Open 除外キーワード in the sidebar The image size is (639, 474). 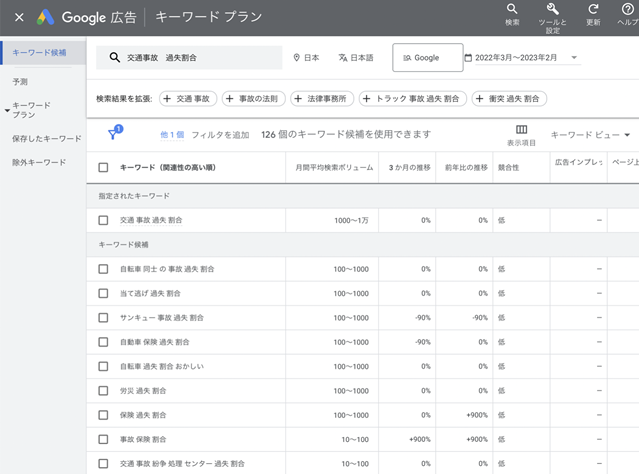coord(39,162)
